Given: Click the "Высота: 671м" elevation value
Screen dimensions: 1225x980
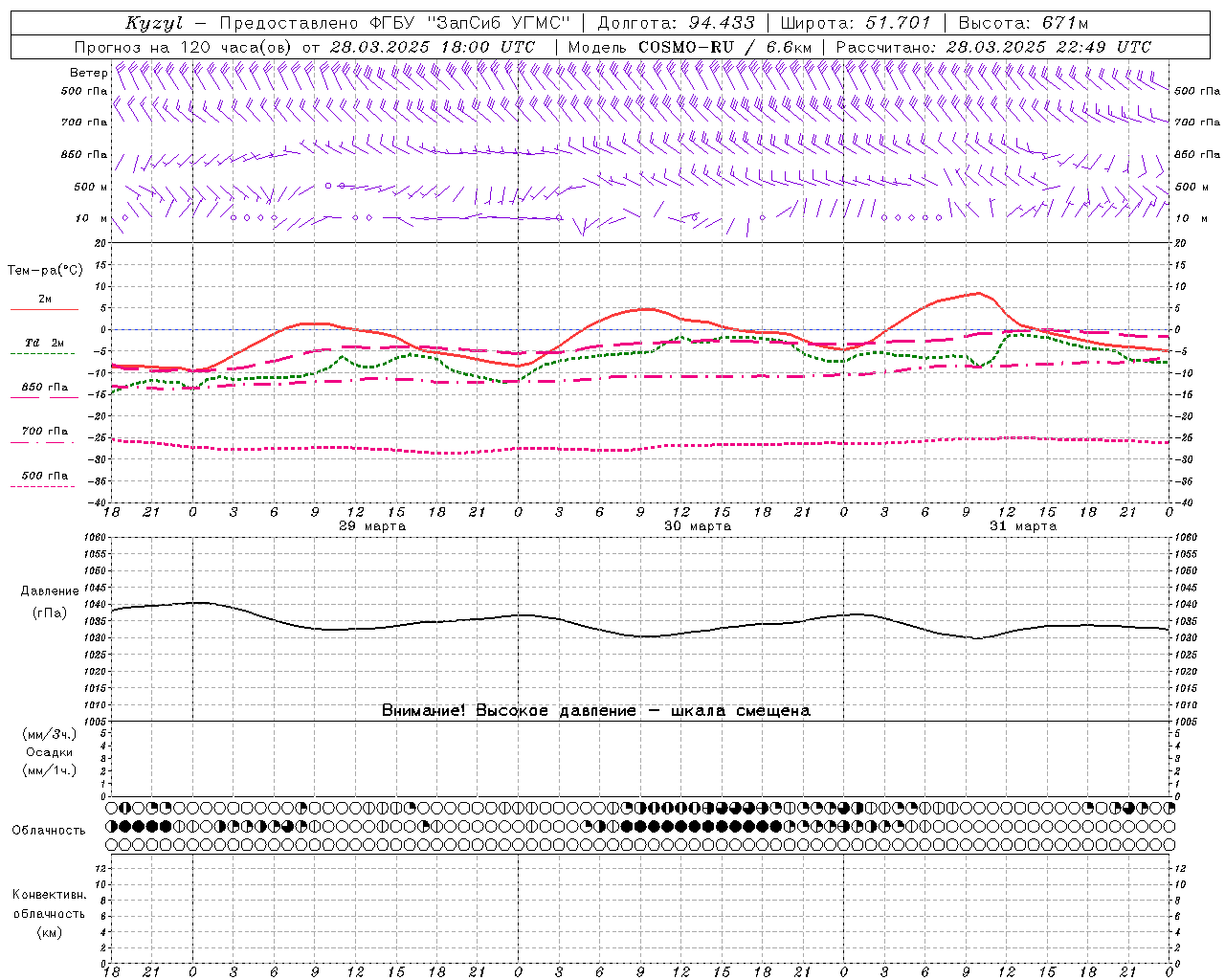Looking at the screenshot, I should (x=1023, y=23).
